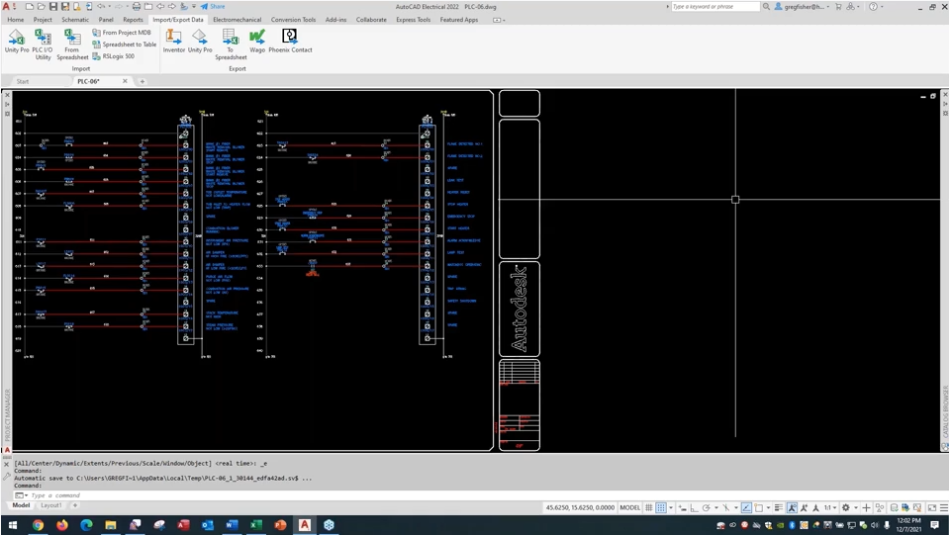The width and height of the screenshot is (949, 535).
Task: Open quick access toolbar customize dropdown
Action: point(194,7)
